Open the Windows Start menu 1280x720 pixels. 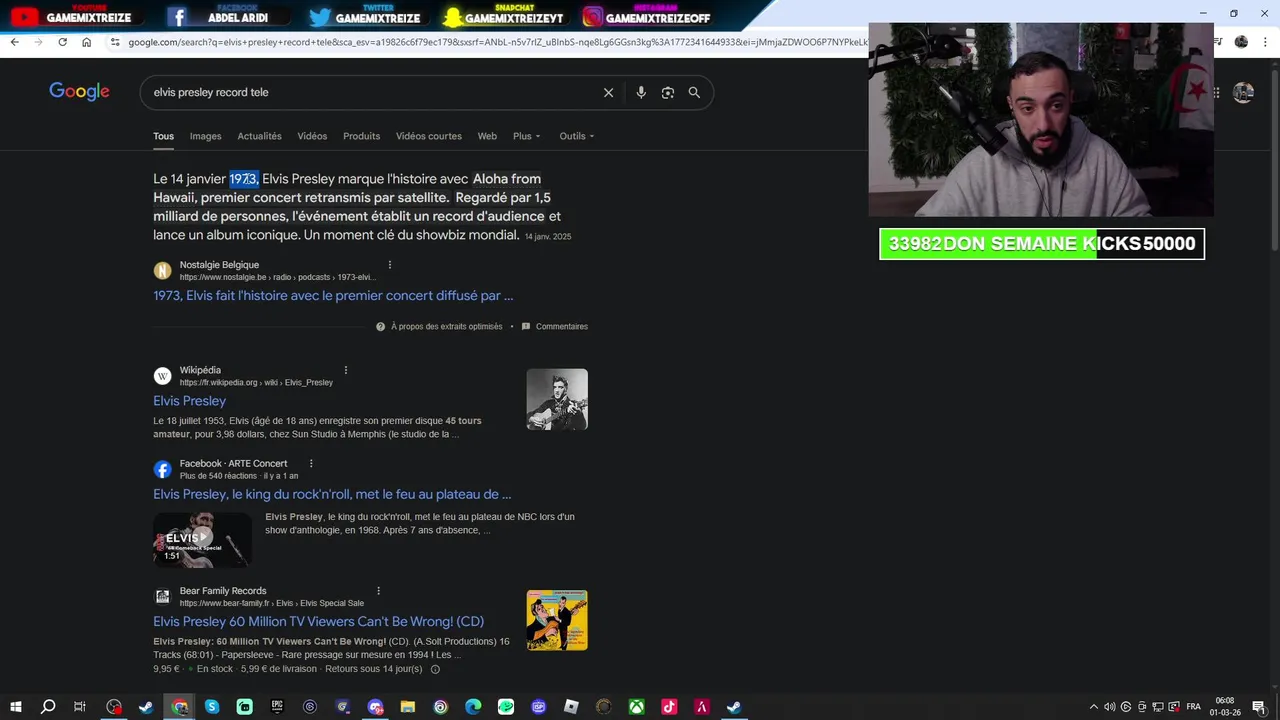coord(15,707)
